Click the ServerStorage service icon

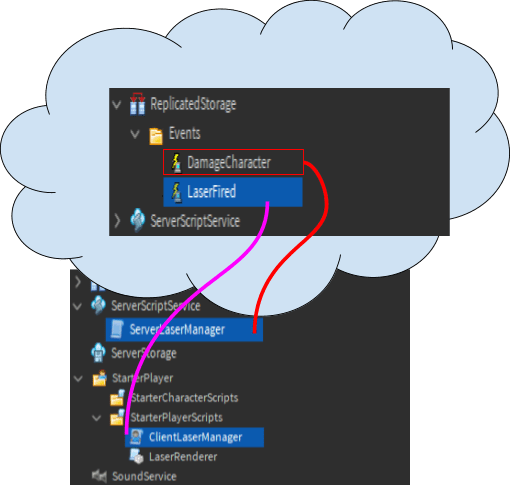point(98,352)
